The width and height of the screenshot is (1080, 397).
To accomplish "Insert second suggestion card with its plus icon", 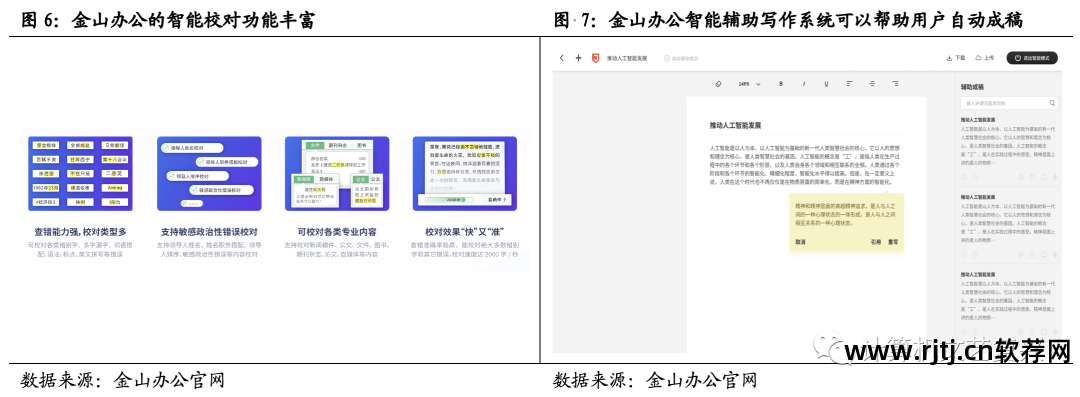I will pos(1055,254).
